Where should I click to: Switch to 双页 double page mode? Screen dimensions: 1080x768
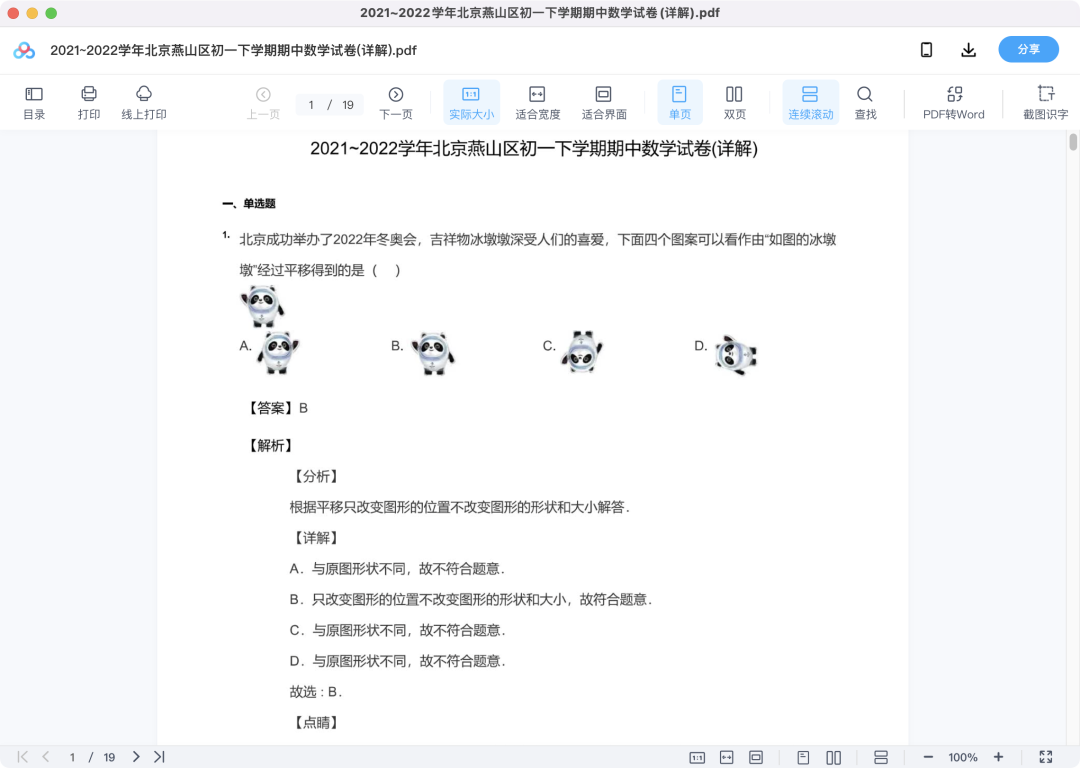tap(734, 103)
